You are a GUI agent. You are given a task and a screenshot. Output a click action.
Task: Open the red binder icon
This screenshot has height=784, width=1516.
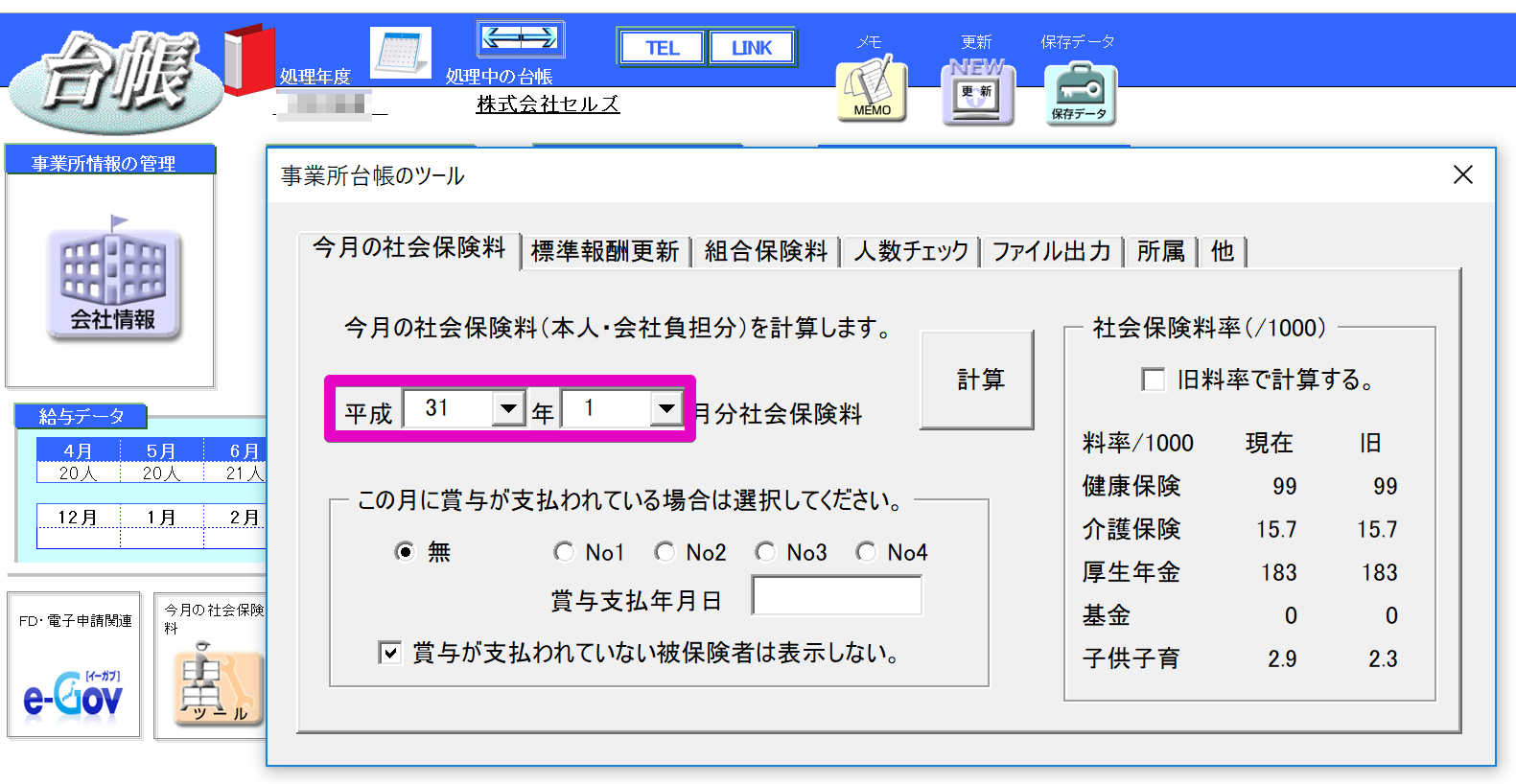click(x=249, y=59)
